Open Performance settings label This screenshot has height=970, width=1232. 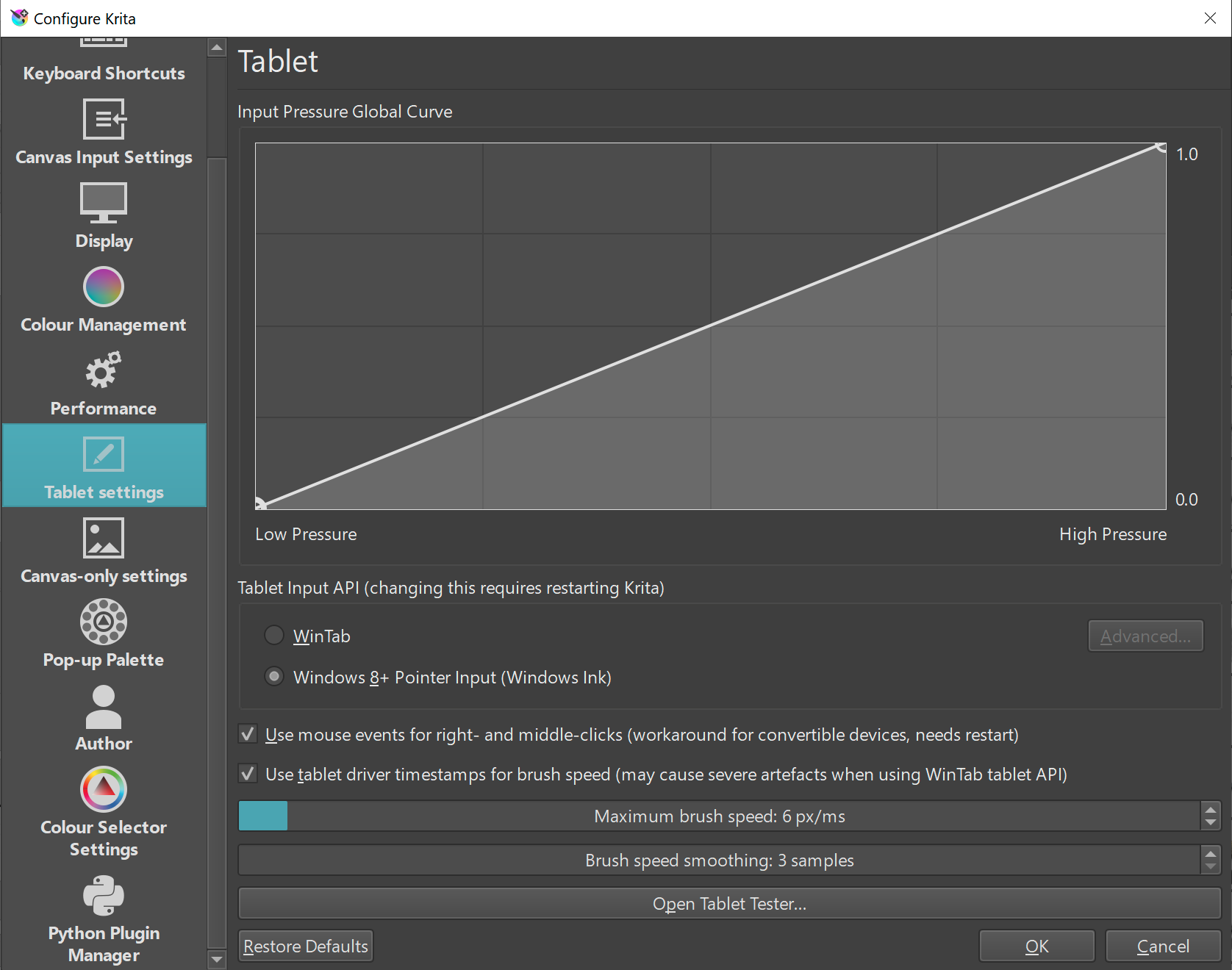coord(104,409)
